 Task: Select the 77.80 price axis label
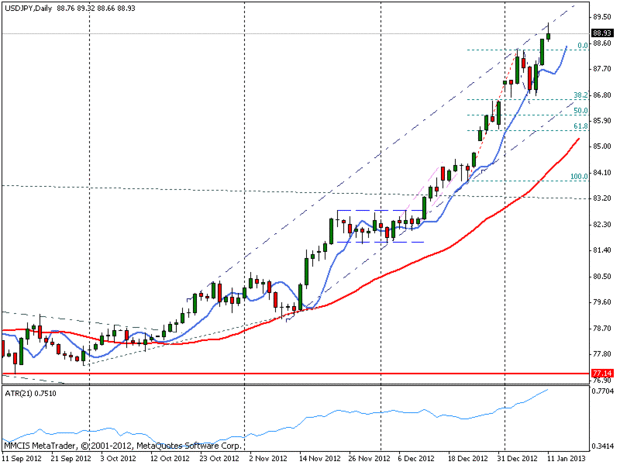(x=602, y=354)
